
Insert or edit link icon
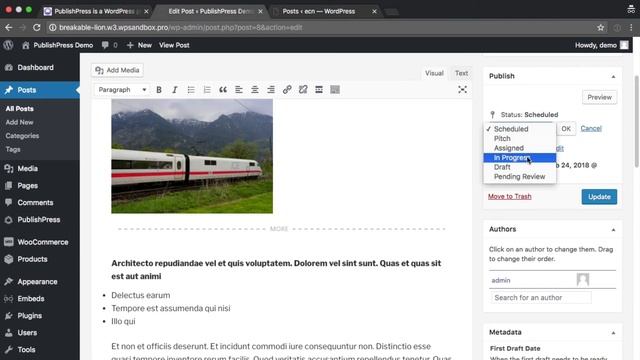(287, 90)
